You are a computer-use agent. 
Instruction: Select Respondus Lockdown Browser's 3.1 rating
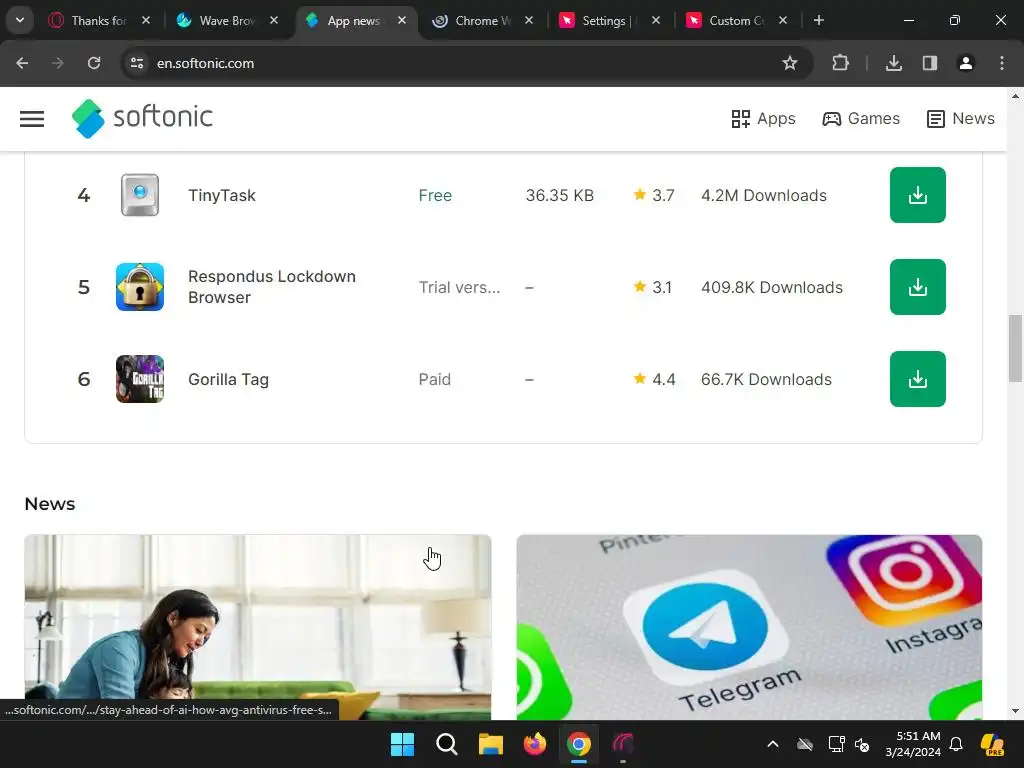click(652, 287)
